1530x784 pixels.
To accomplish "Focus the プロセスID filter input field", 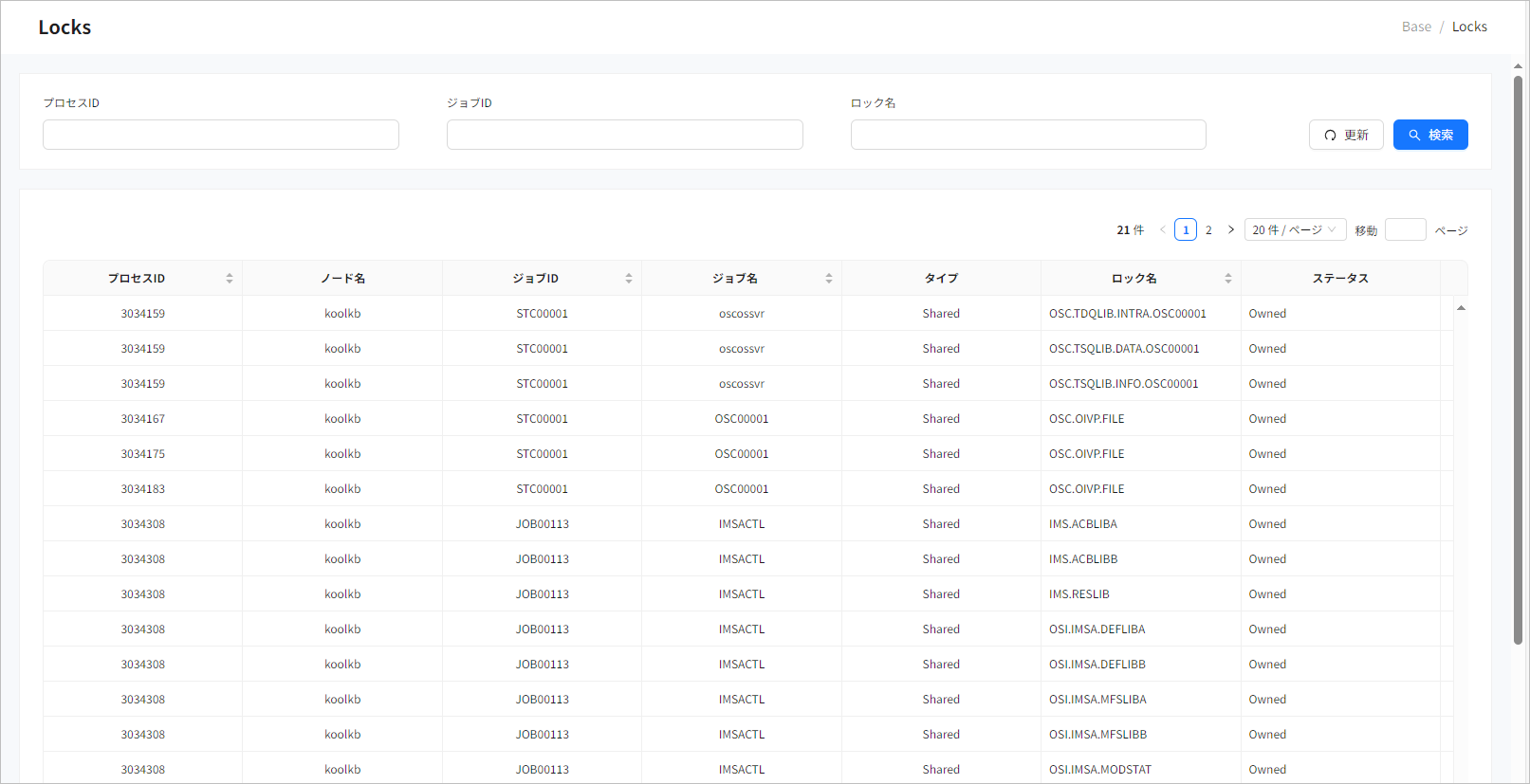I will click(221, 135).
